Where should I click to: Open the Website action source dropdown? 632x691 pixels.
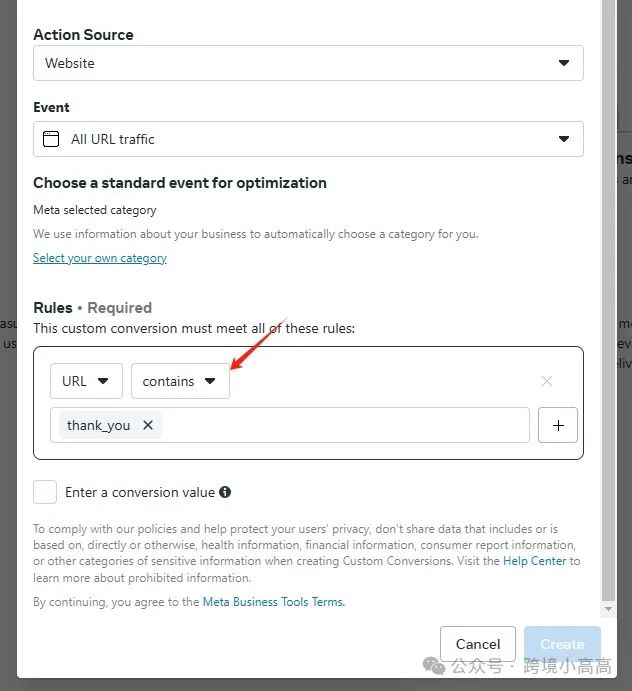tap(309, 63)
